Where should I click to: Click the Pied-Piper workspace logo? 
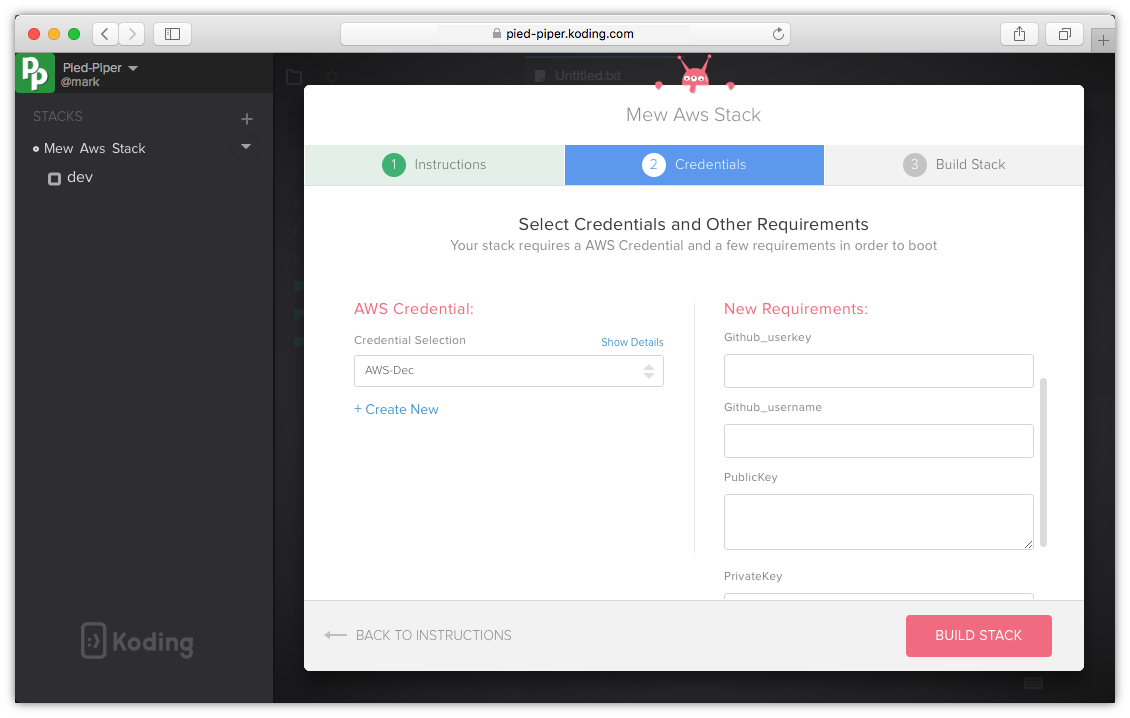(35, 72)
